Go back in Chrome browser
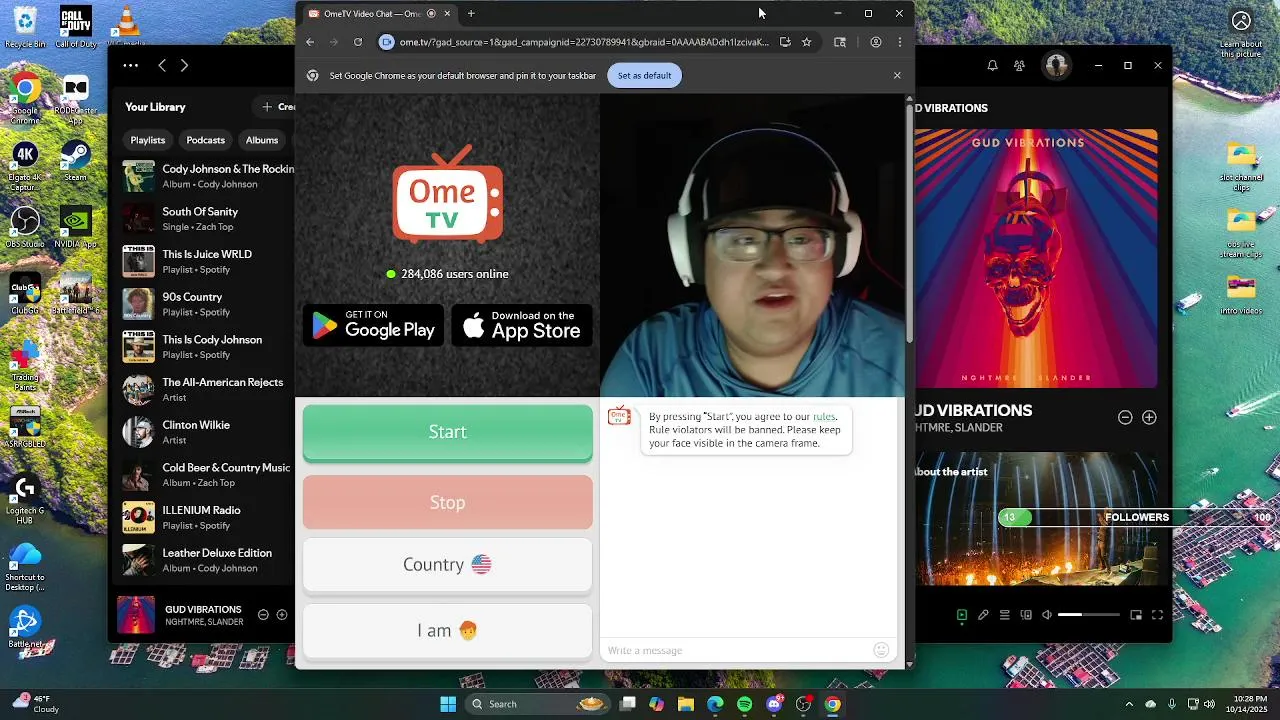Viewport: 1280px width, 720px height. [x=310, y=42]
